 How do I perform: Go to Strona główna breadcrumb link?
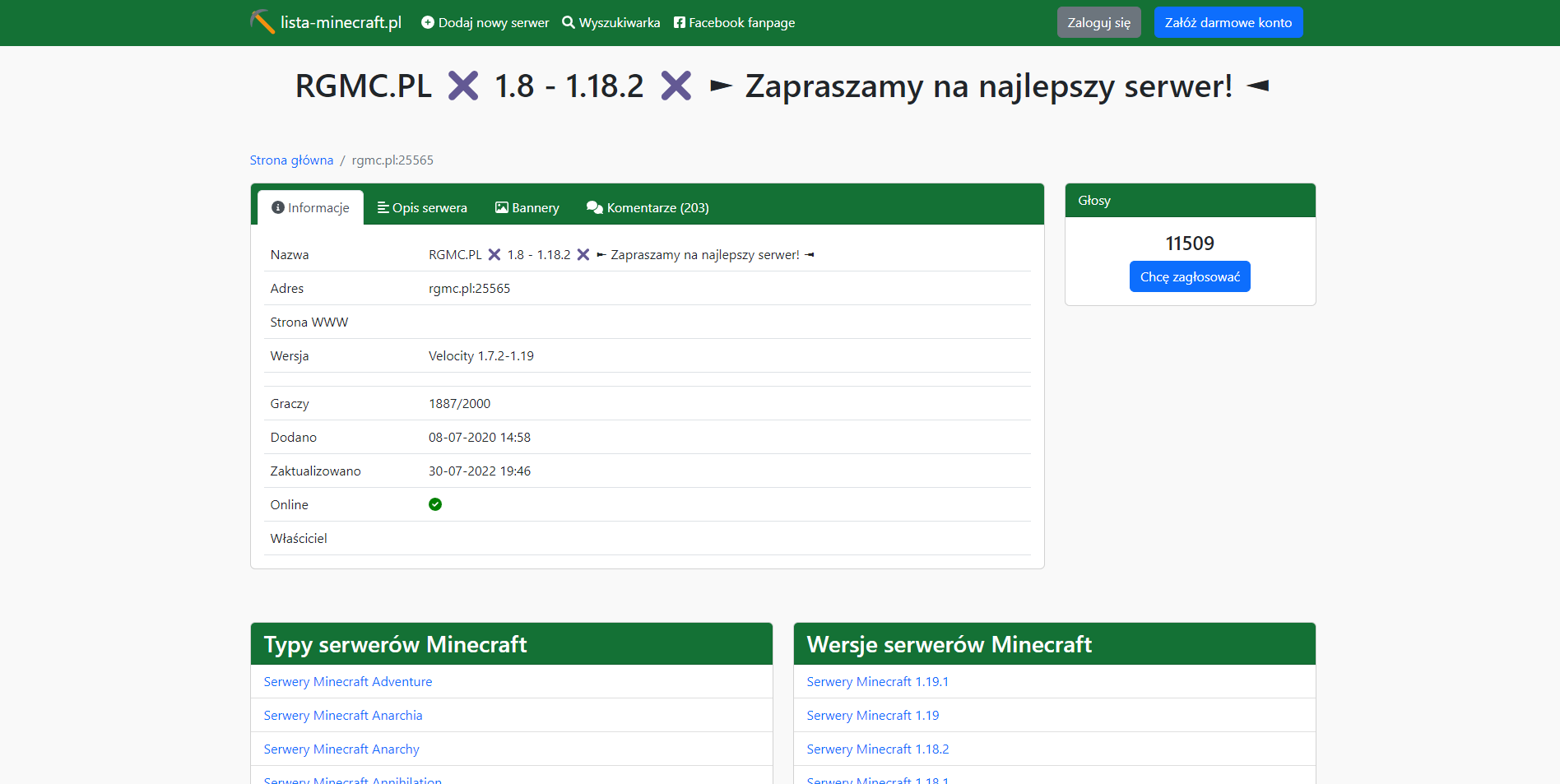click(x=291, y=160)
